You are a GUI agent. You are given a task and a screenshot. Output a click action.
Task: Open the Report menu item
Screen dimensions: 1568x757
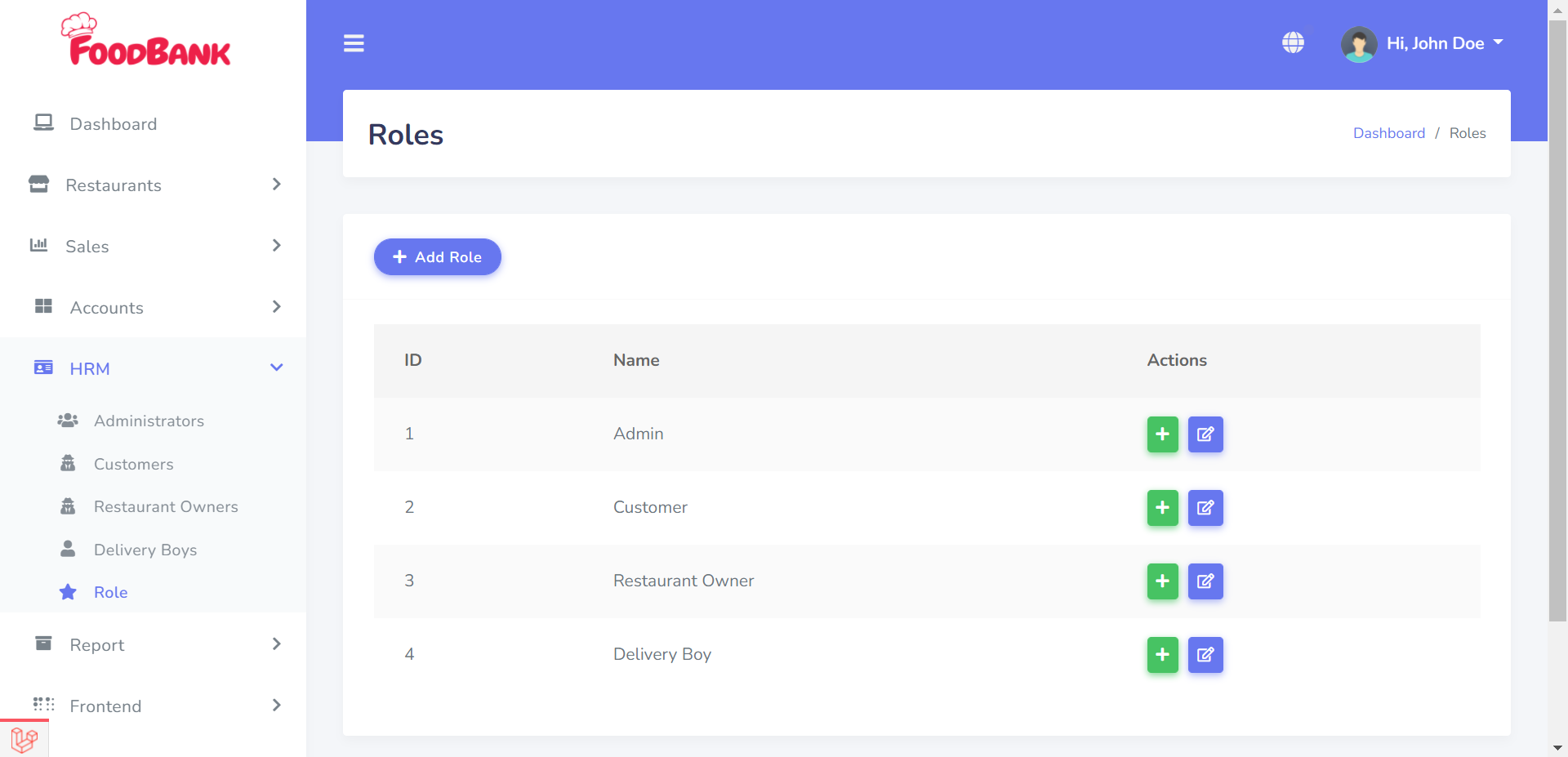click(97, 645)
